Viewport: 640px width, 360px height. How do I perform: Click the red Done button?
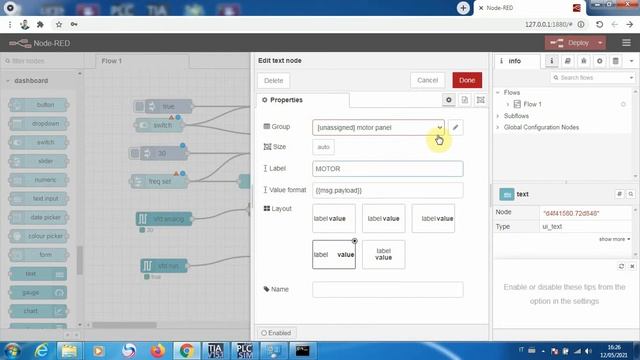click(467, 80)
